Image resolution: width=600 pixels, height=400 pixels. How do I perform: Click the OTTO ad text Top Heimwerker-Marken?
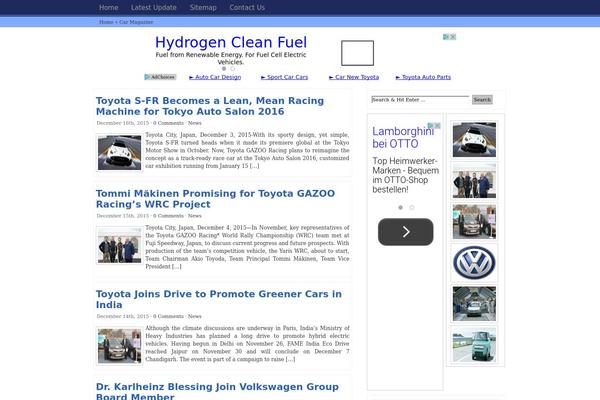tap(406, 175)
